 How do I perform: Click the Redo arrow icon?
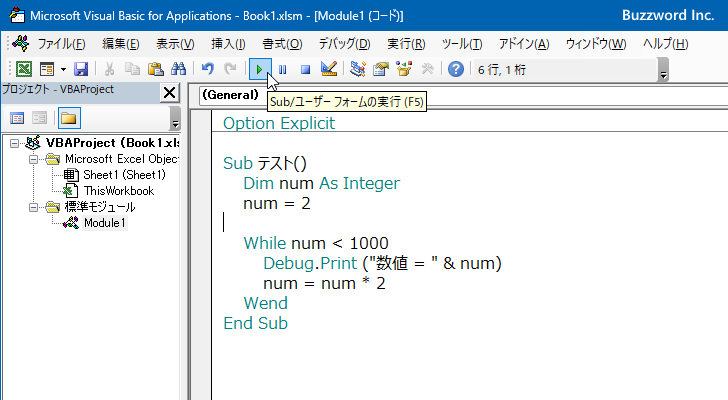[x=230, y=70]
